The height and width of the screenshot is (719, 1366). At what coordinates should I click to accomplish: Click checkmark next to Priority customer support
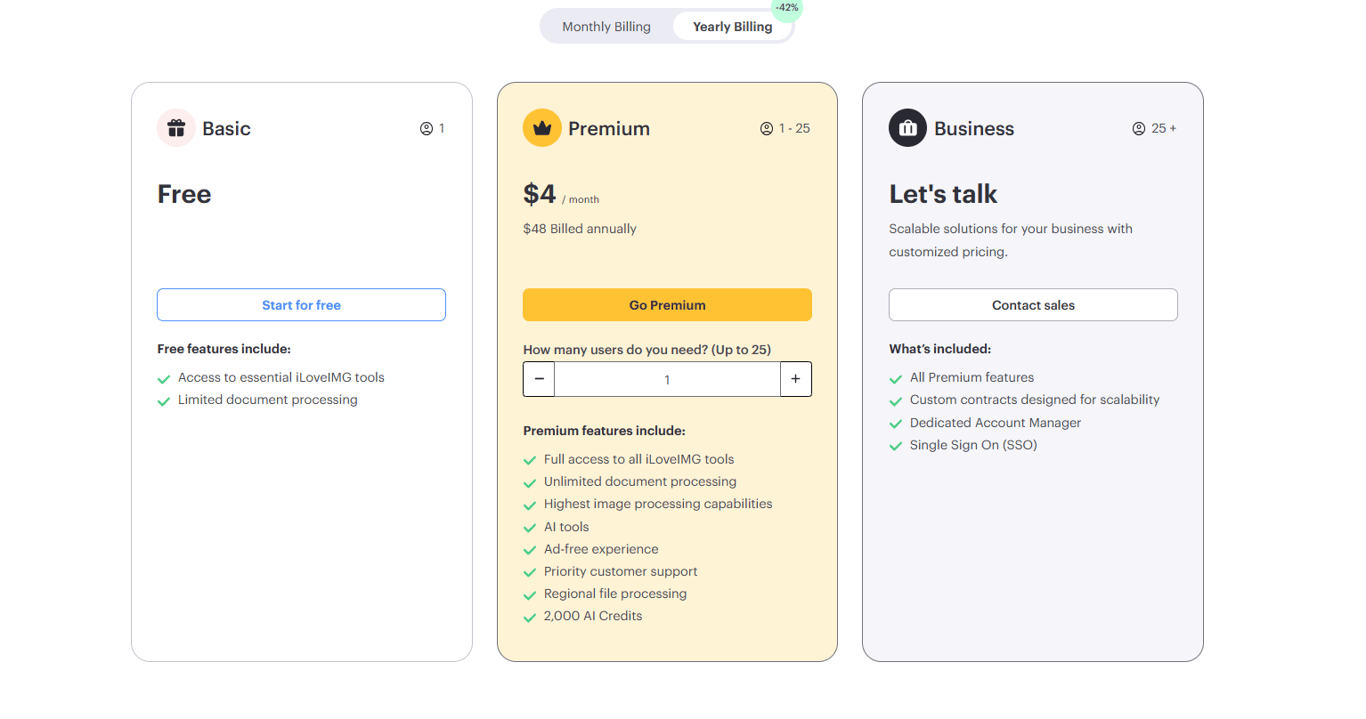tap(530, 572)
